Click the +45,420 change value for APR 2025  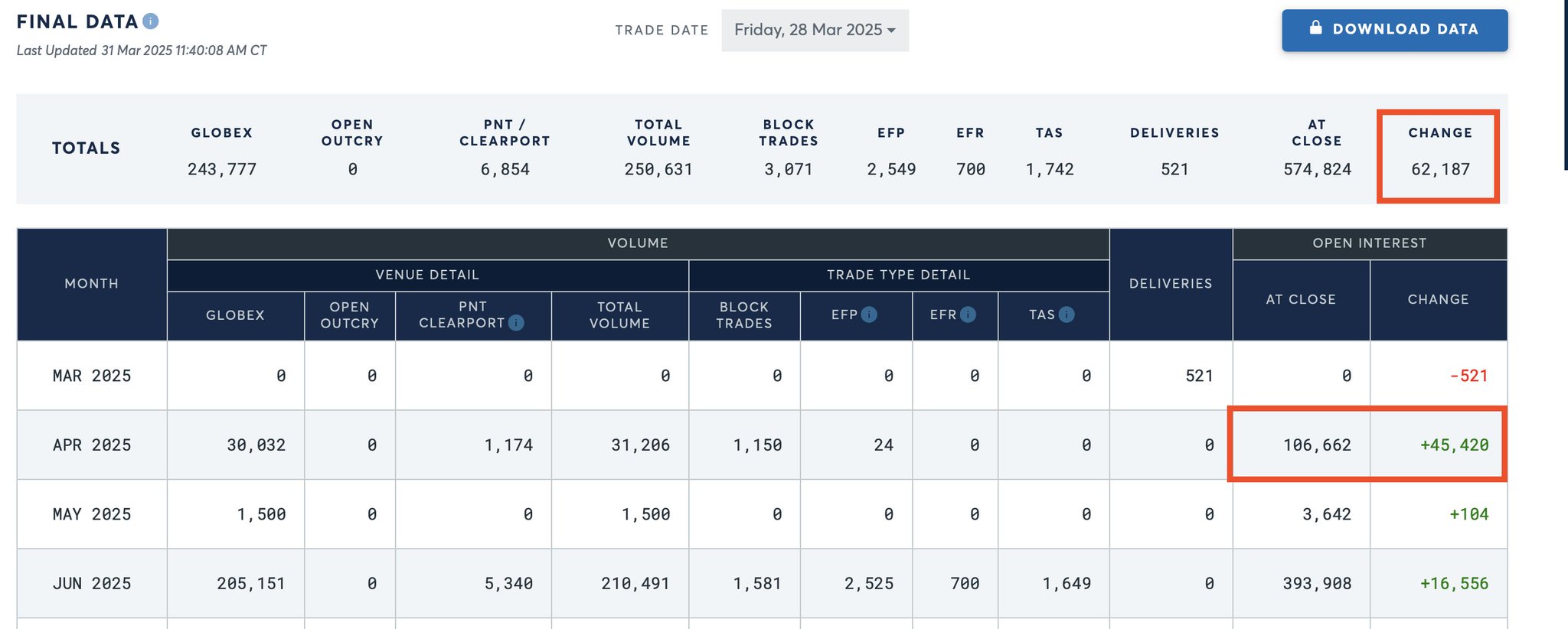coord(1454,445)
